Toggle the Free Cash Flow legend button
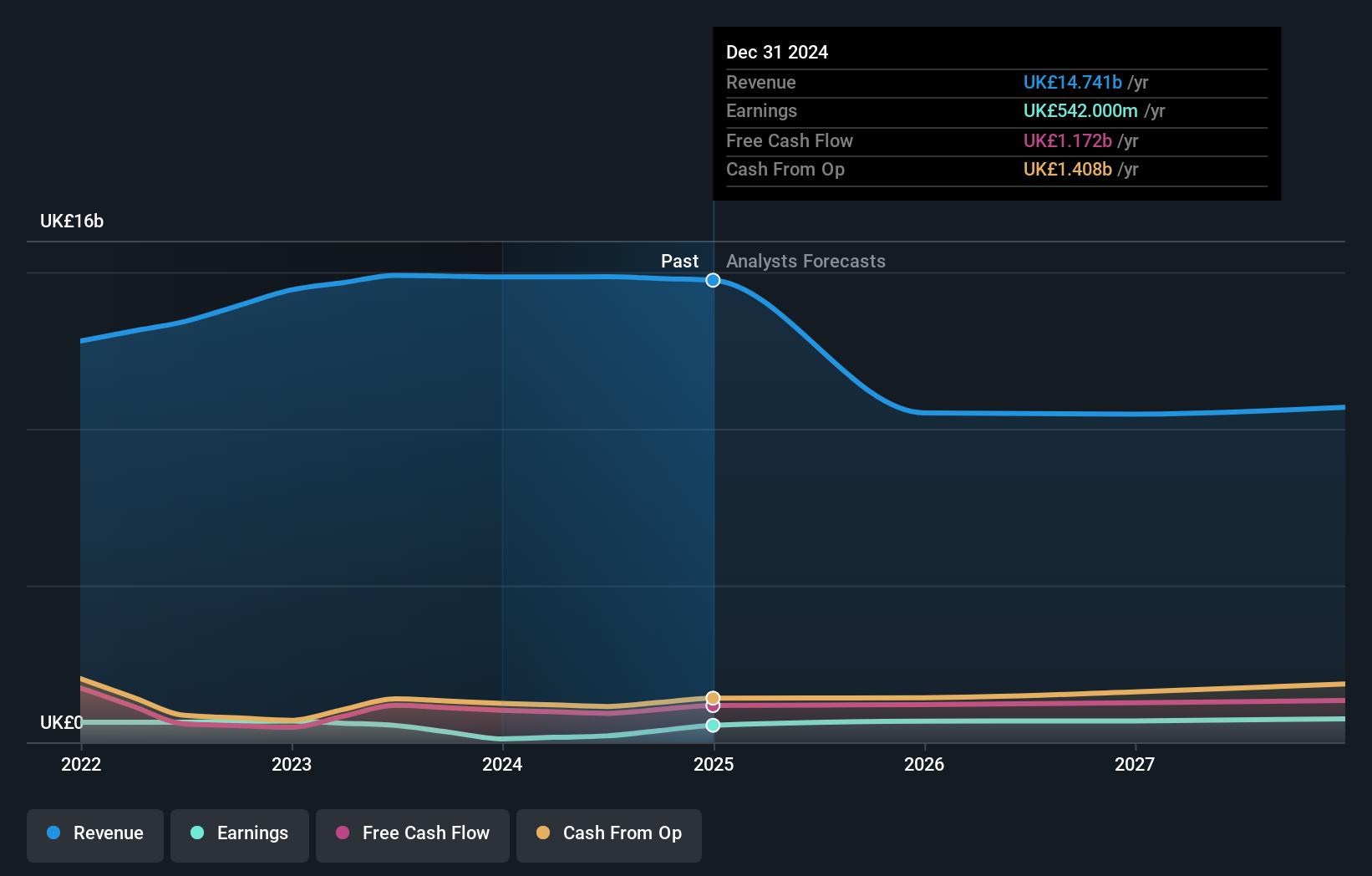Screen dimensions: 1372x876 click(413, 835)
